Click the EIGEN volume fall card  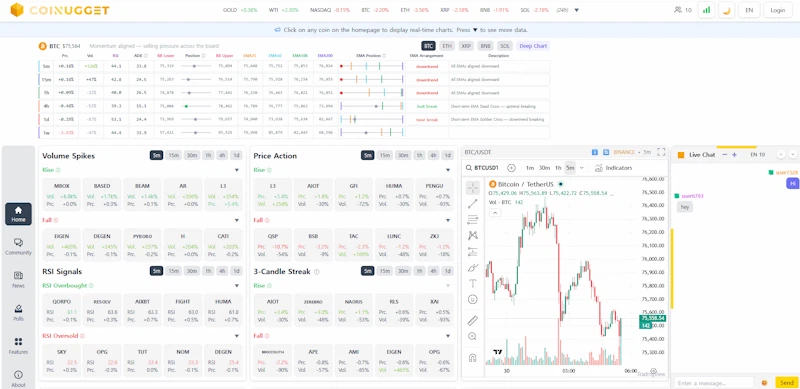pyautogui.click(x=62, y=245)
